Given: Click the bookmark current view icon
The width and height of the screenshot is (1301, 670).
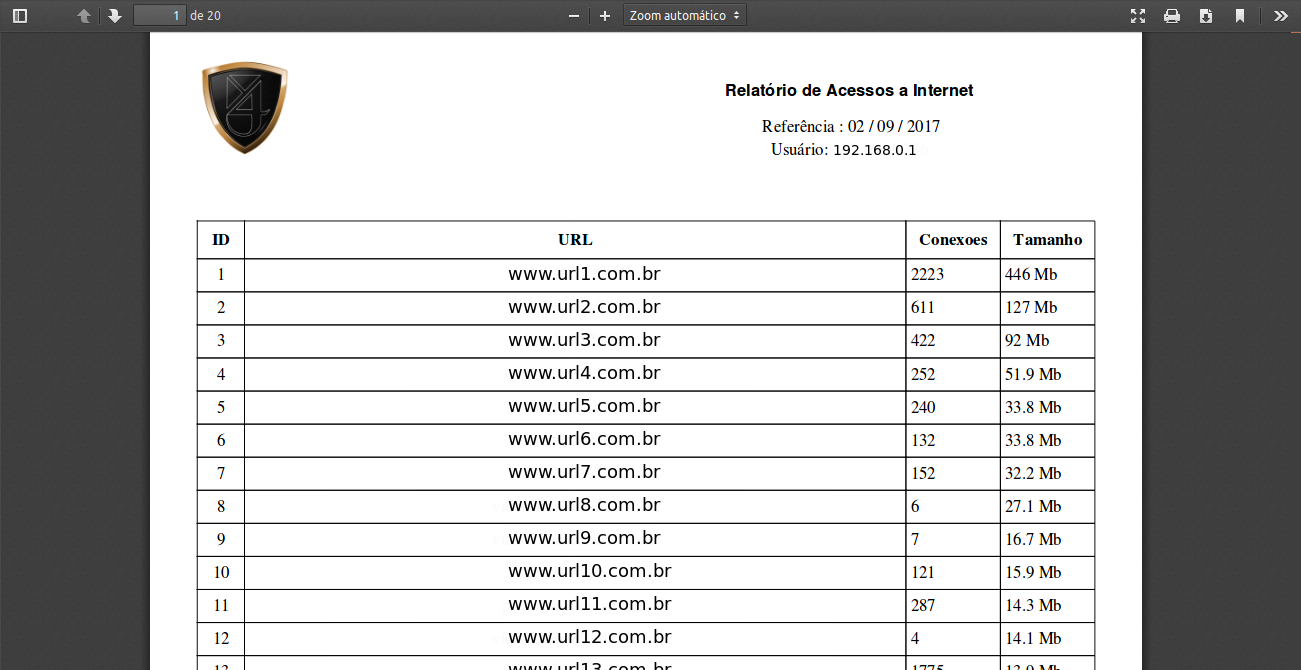Looking at the screenshot, I should (1240, 16).
